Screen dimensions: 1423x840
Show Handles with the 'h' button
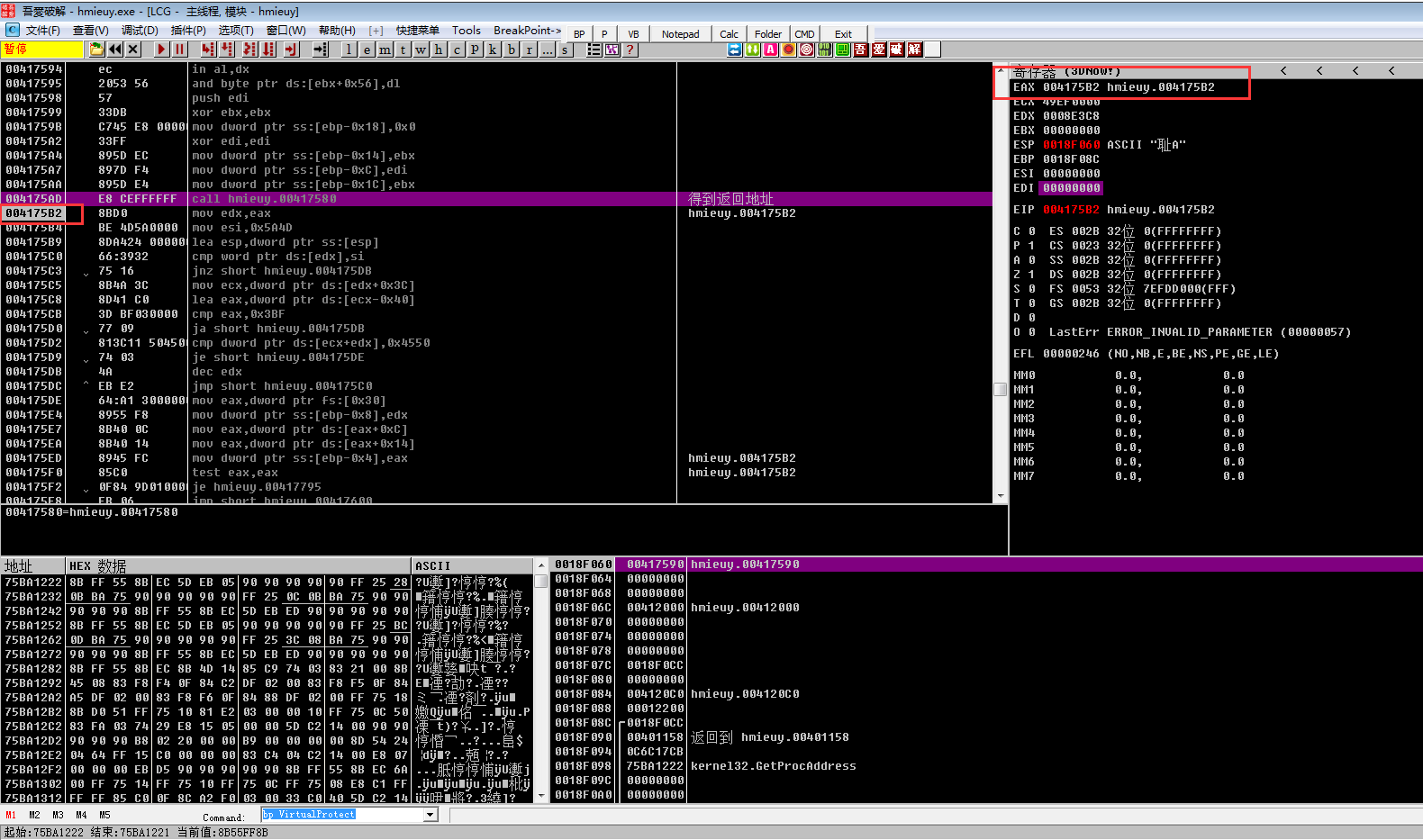[439, 50]
